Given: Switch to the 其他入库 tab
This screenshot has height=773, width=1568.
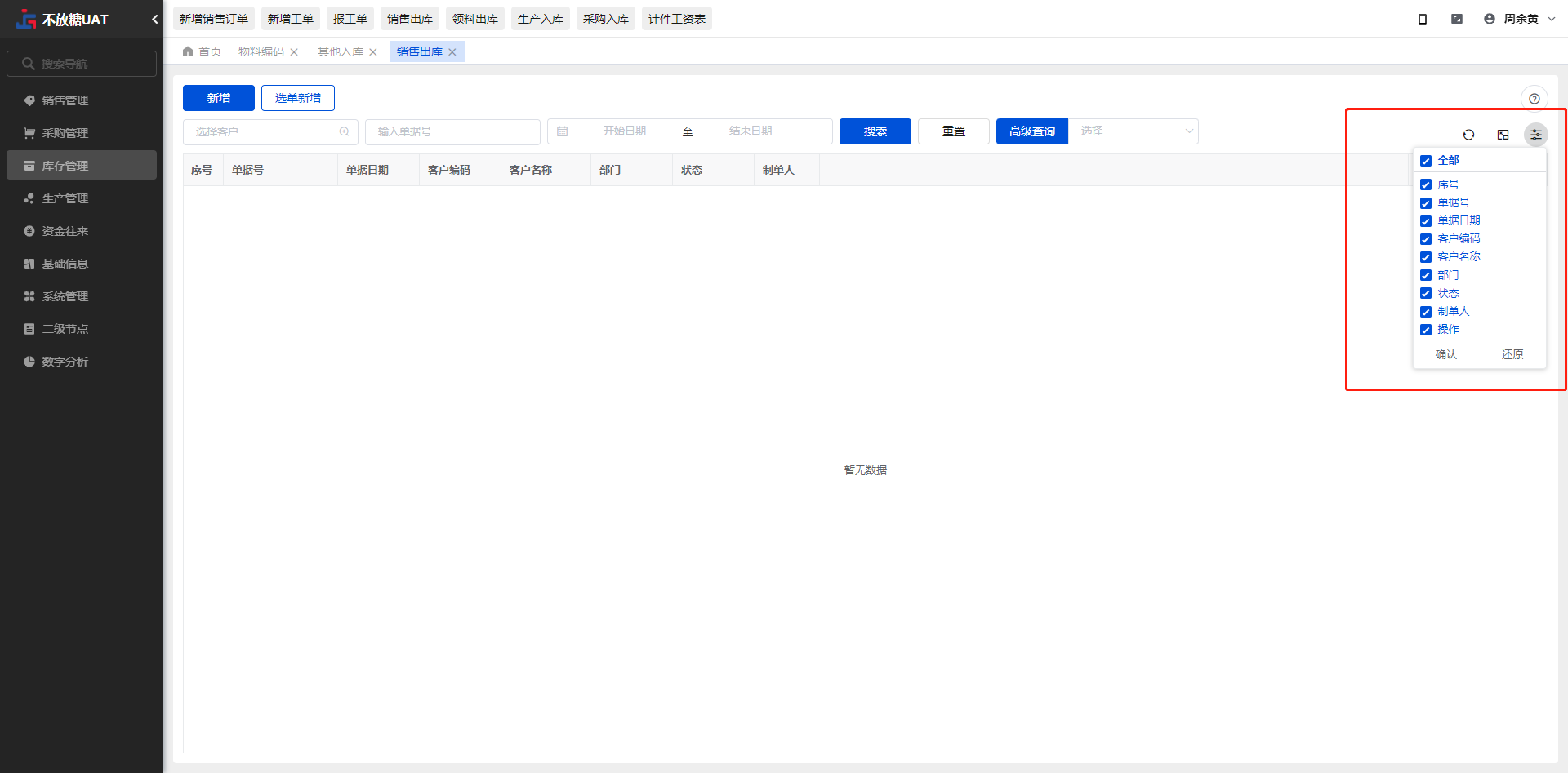Looking at the screenshot, I should tap(341, 51).
